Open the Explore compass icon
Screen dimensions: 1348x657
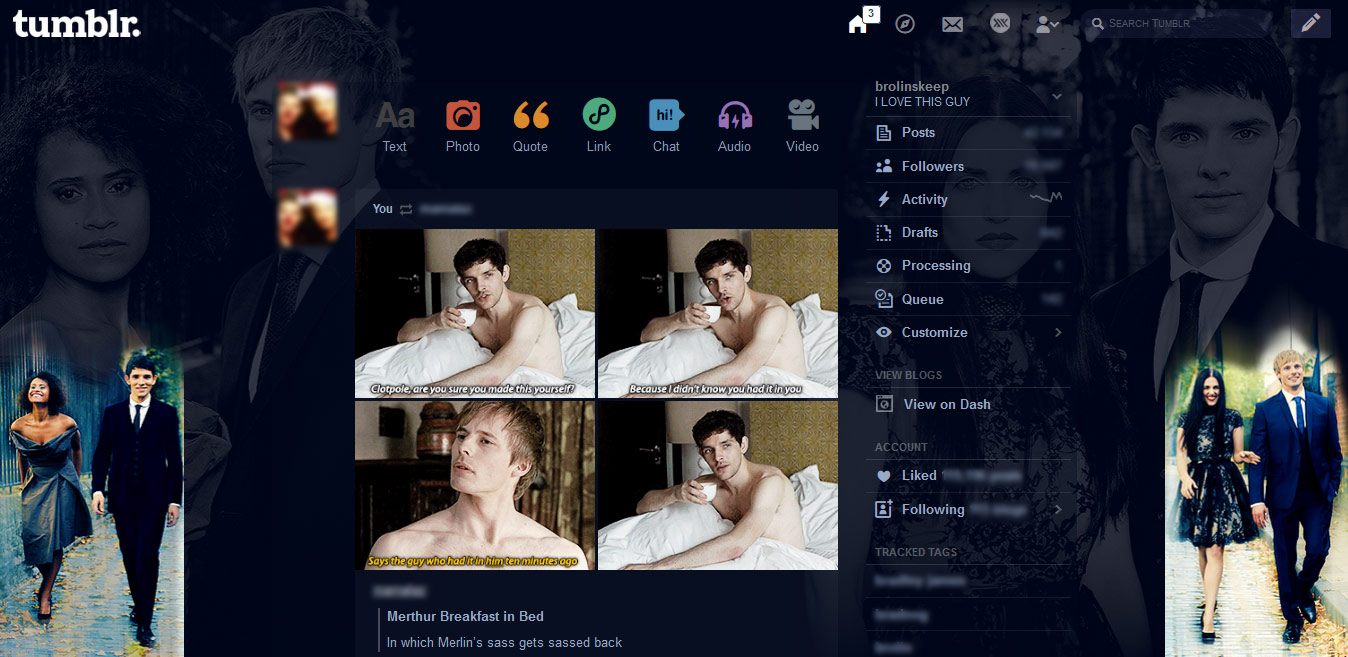(905, 23)
